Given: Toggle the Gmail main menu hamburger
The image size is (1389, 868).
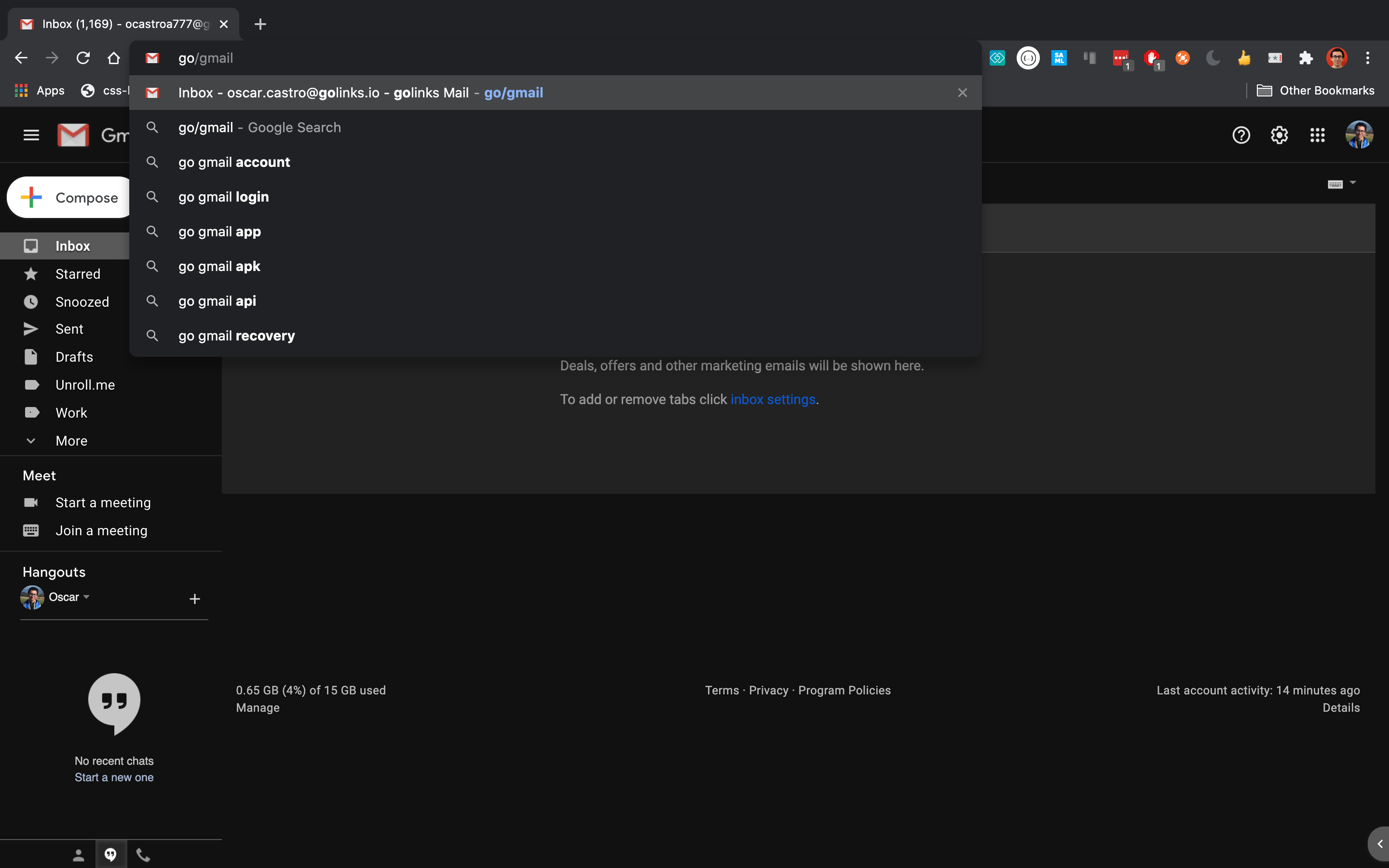Looking at the screenshot, I should point(31,136).
